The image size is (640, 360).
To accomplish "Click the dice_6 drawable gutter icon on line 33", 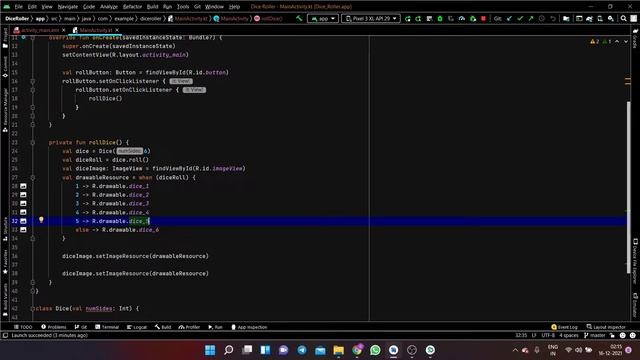I will click(23, 230).
